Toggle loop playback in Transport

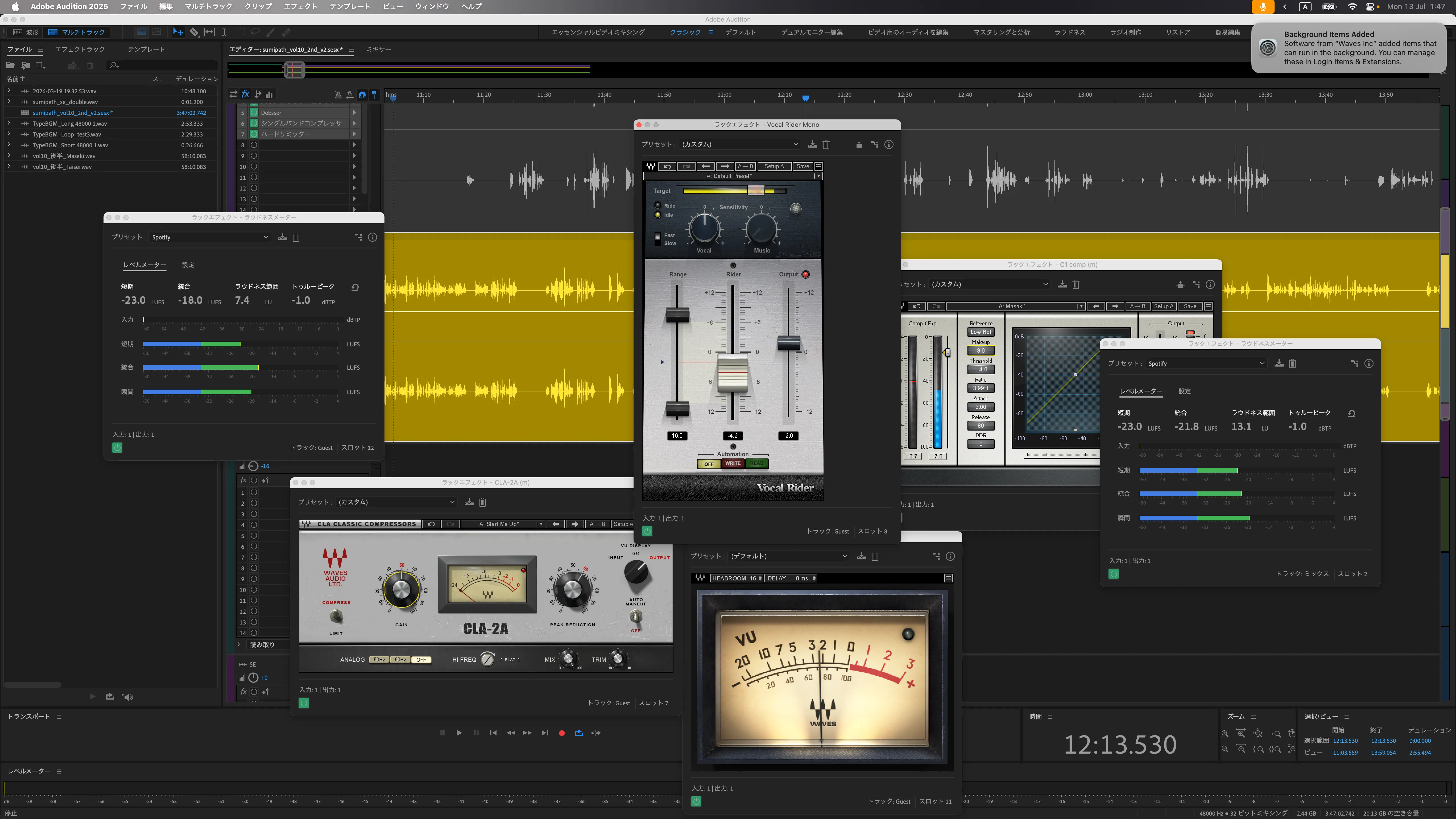pyautogui.click(x=579, y=733)
